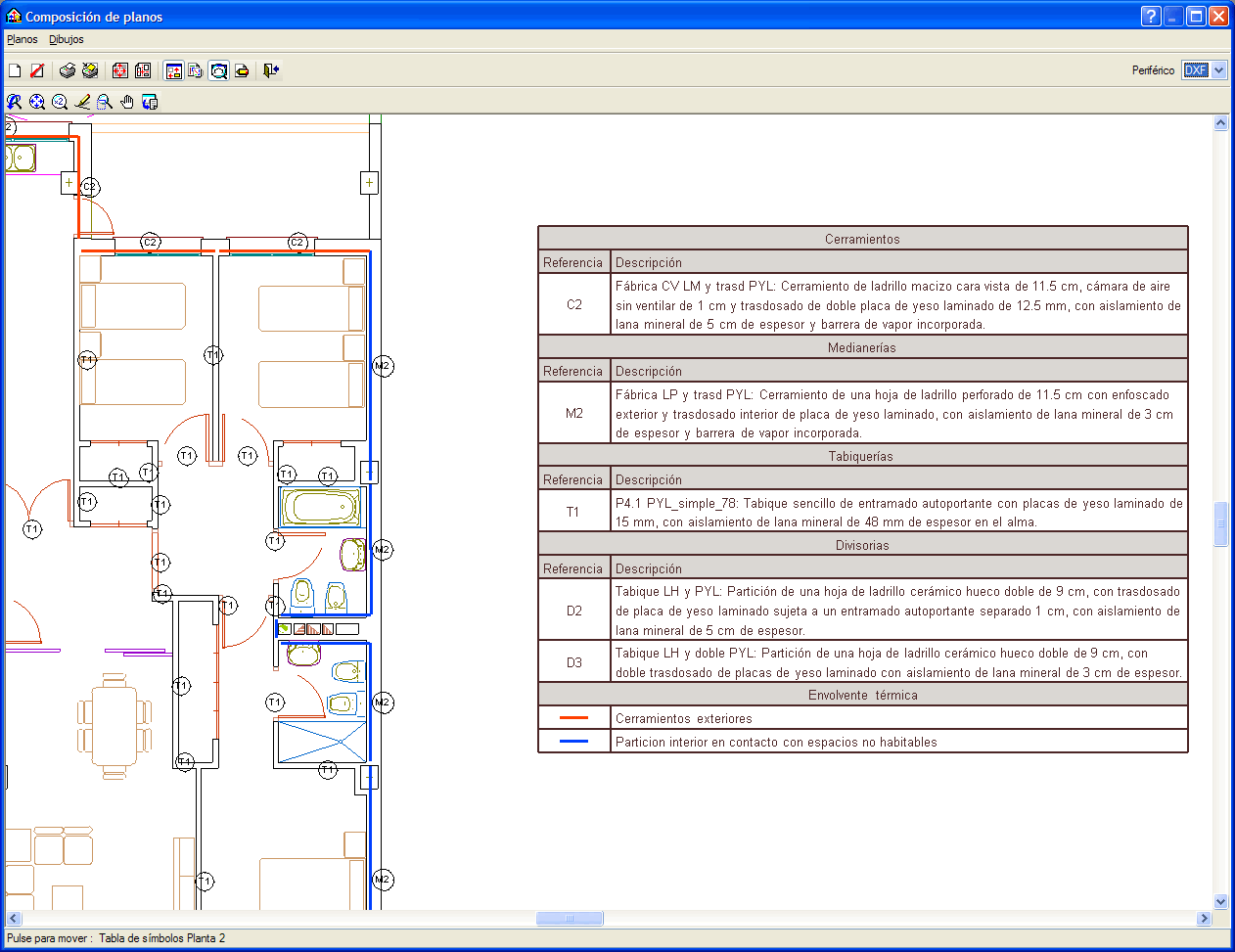Click the delete sheet icon with red slash
The width and height of the screenshot is (1235, 952).
(x=37, y=70)
